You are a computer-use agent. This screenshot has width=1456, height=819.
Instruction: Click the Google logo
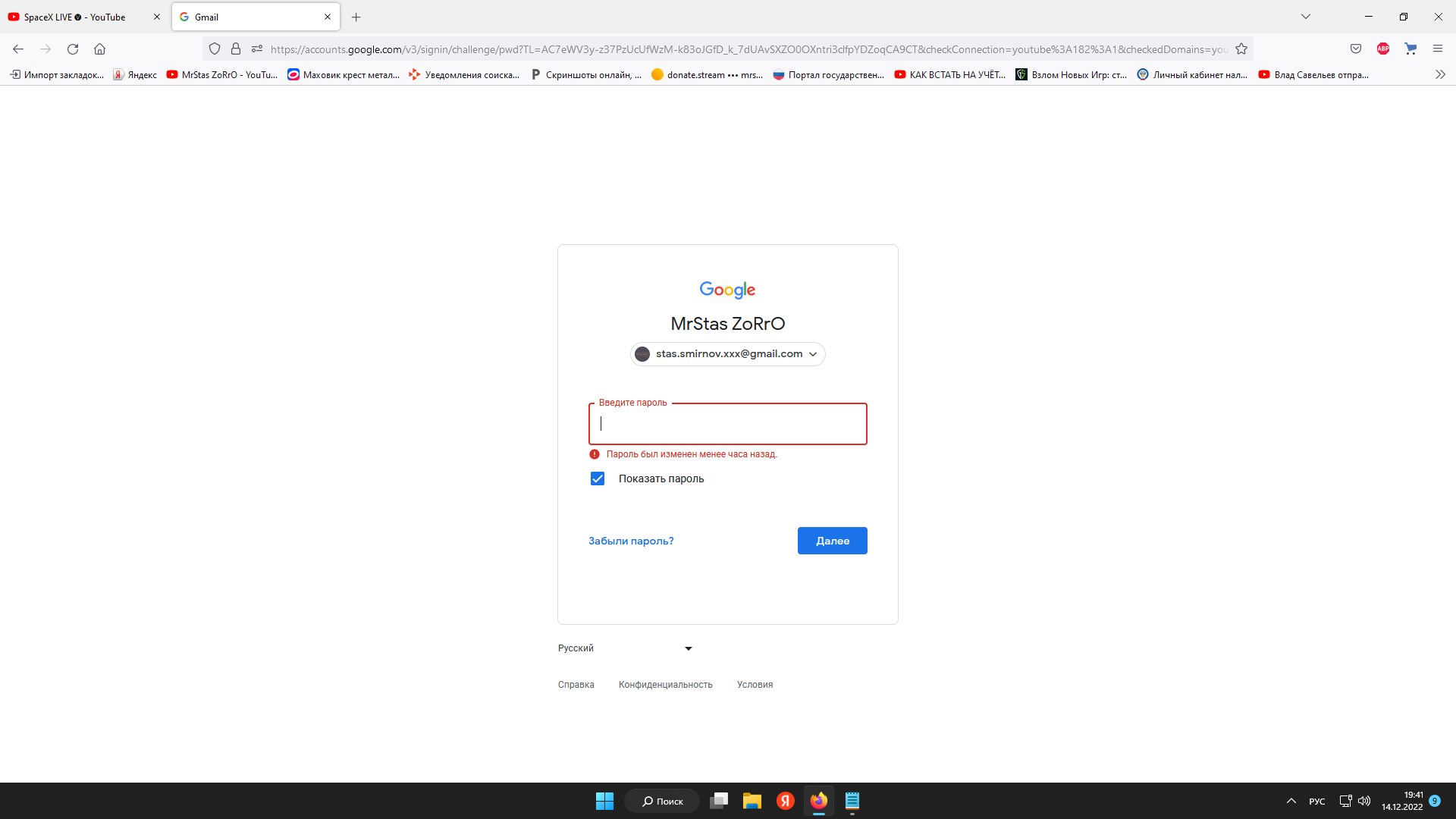point(727,290)
